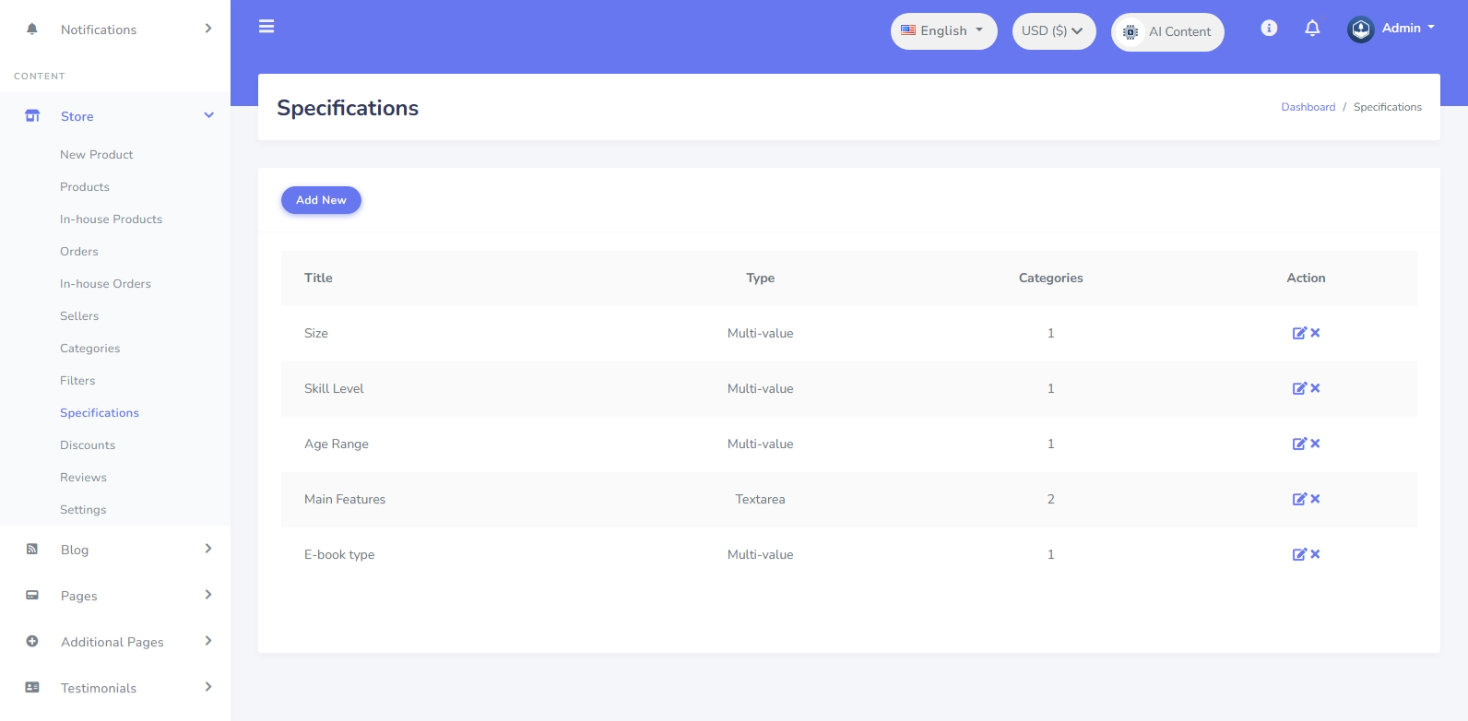Open Categories in sidebar
The height and width of the screenshot is (721, 1468).
pyautogui.click(x=90, y=348)
